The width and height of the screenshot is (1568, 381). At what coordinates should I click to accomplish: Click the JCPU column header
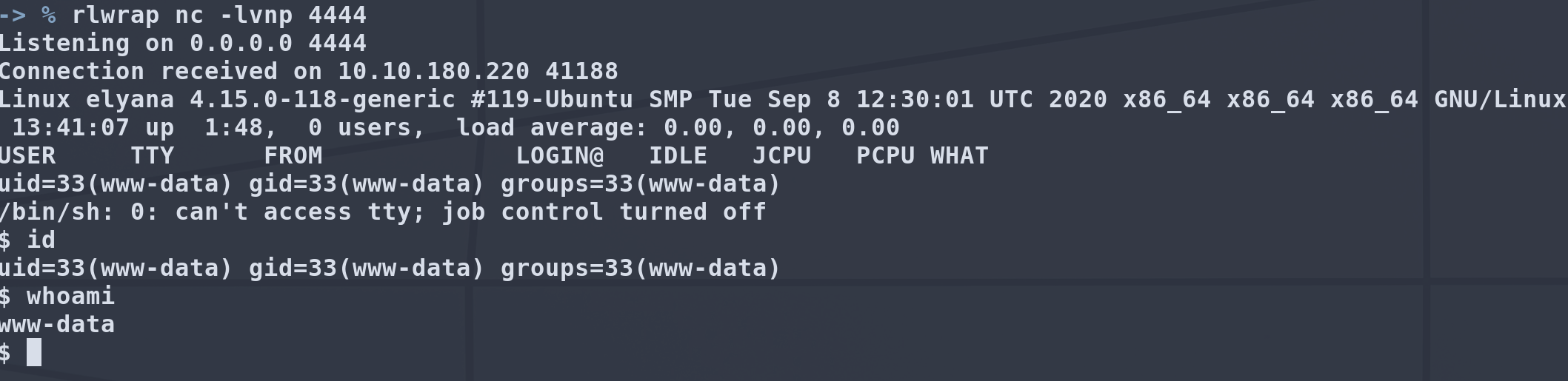[782, 155]
